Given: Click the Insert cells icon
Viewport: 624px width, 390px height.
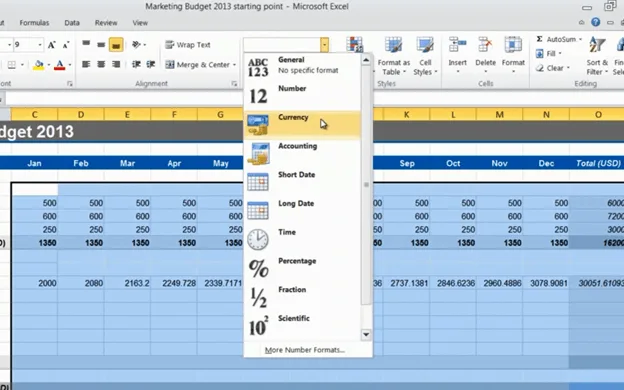Looking at the screenshot, I should click(458, 45).
